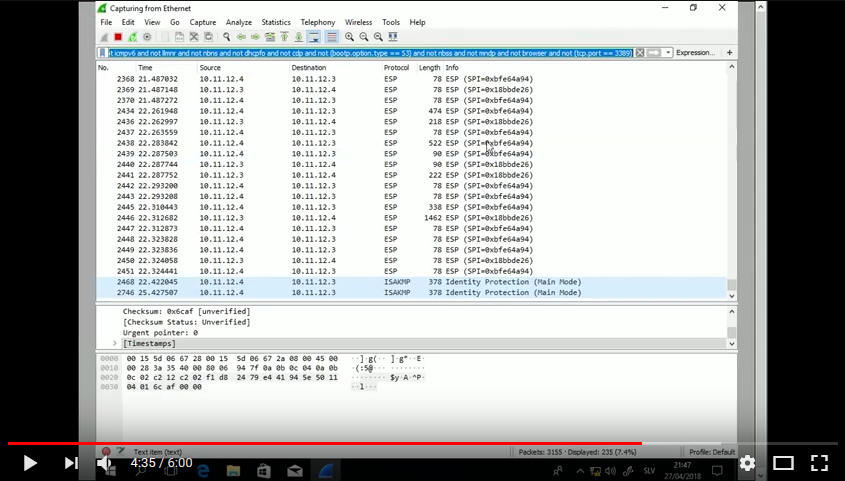This screenshot has height=481, width=845.
Task: Sort by the No. column header
Action: point(116,68)
